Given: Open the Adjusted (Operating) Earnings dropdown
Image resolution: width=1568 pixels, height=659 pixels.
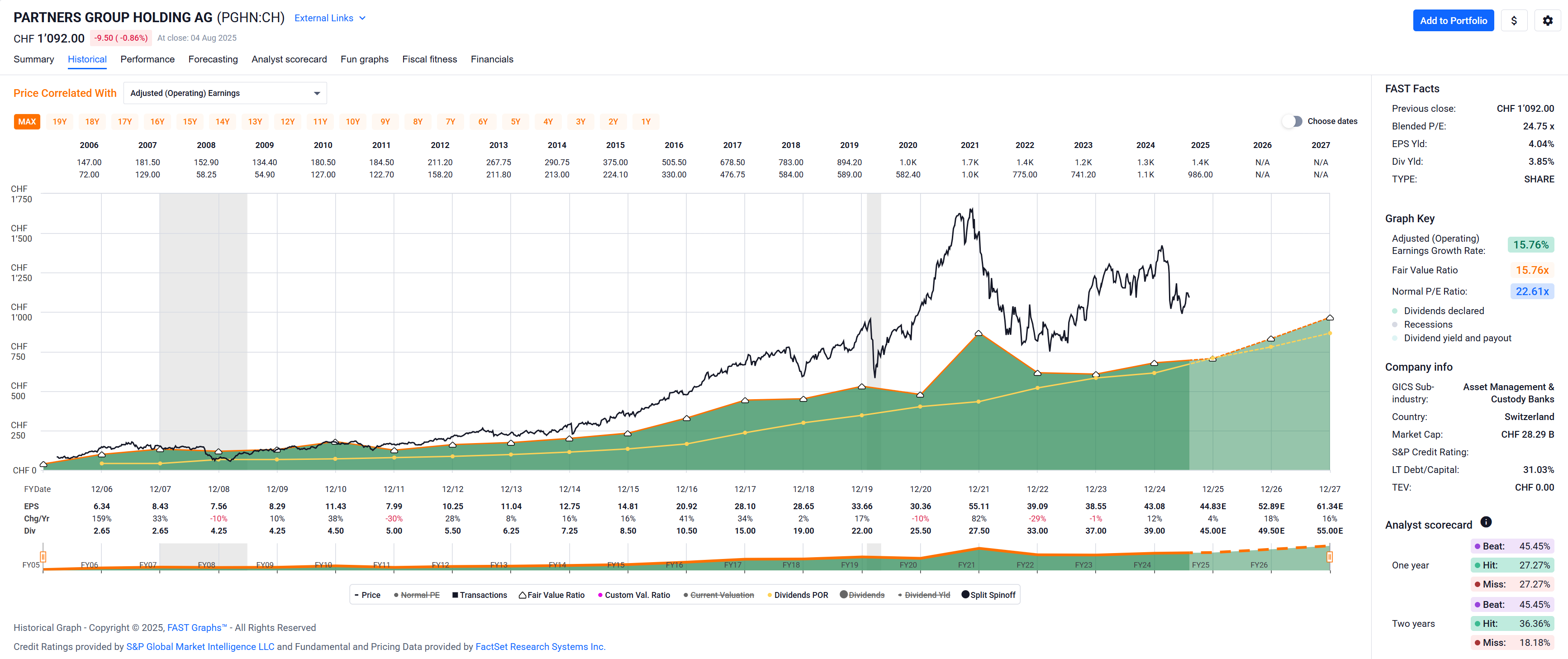Looking at the screenshot, I should click(x=225, y=93).
